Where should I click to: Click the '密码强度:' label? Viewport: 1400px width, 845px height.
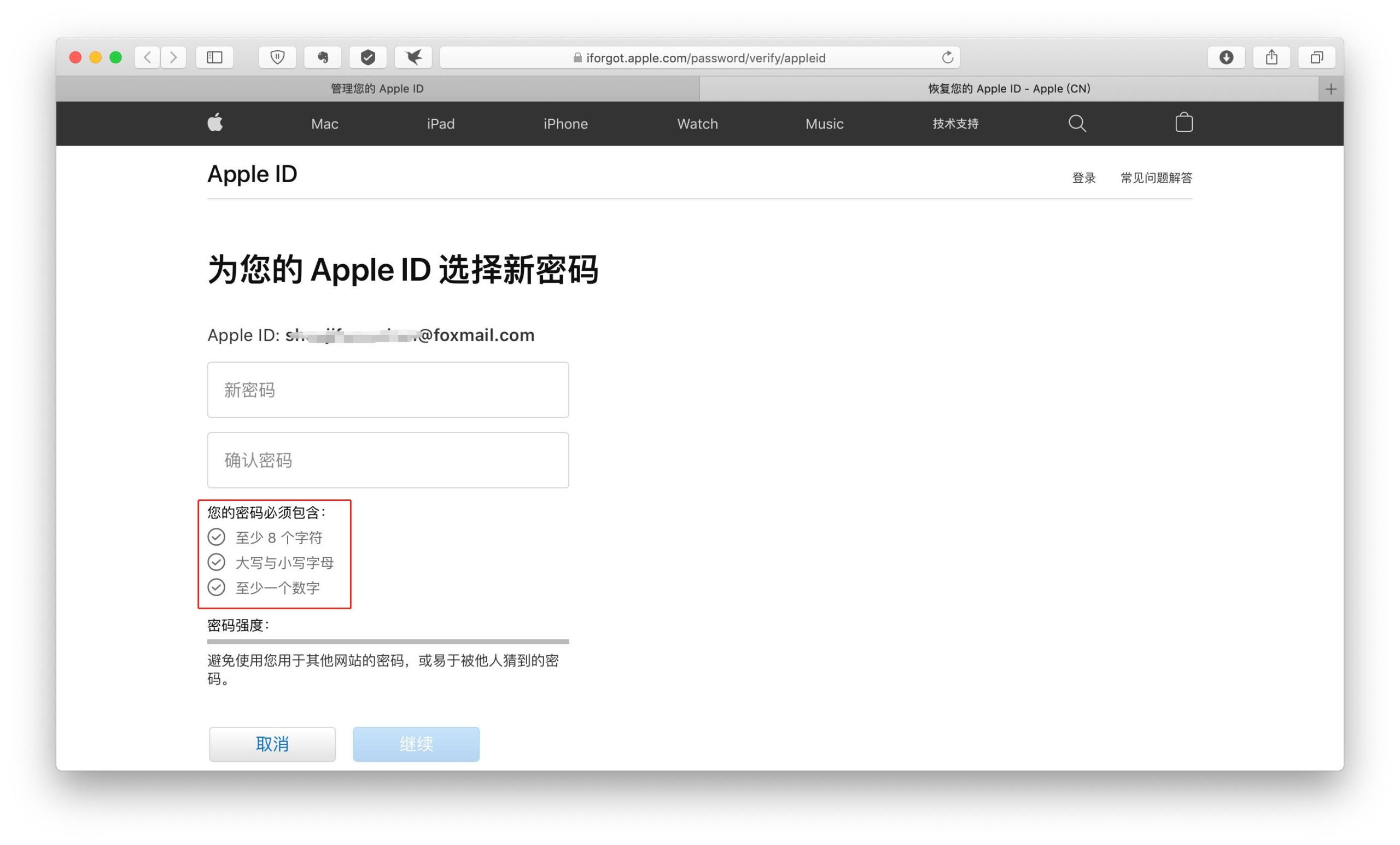pyautogui.click(x=238, y=625)
